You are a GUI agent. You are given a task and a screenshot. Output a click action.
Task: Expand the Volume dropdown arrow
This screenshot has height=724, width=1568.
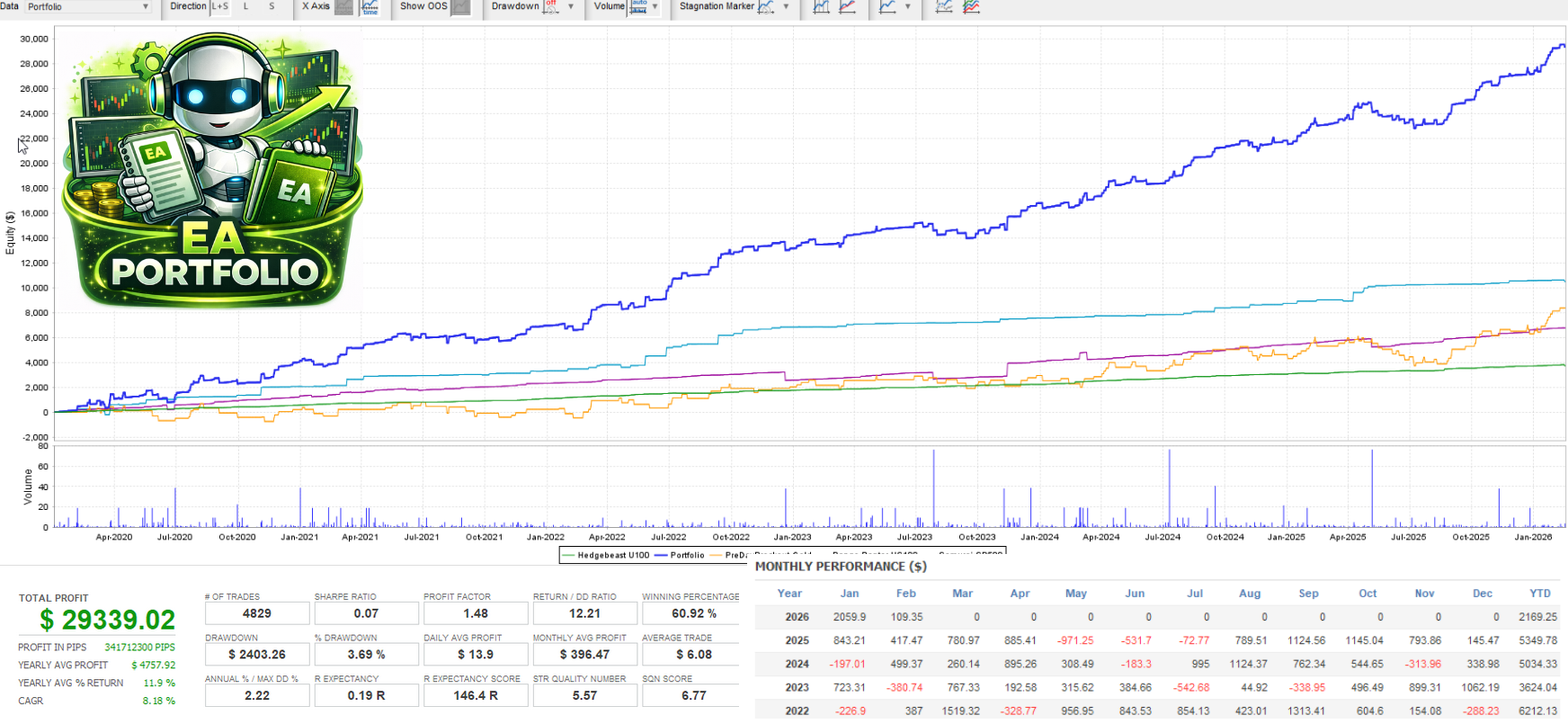click(x=655, y=7)
